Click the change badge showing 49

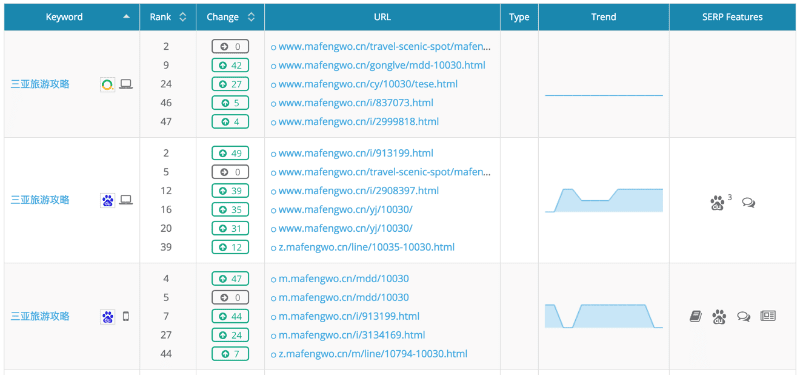(x=230, y=153)
